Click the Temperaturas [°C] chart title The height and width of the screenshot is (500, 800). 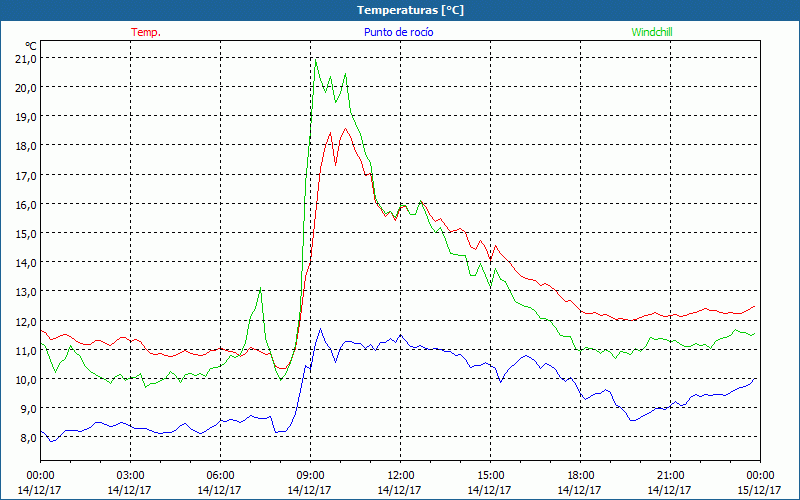coord(410,10)
